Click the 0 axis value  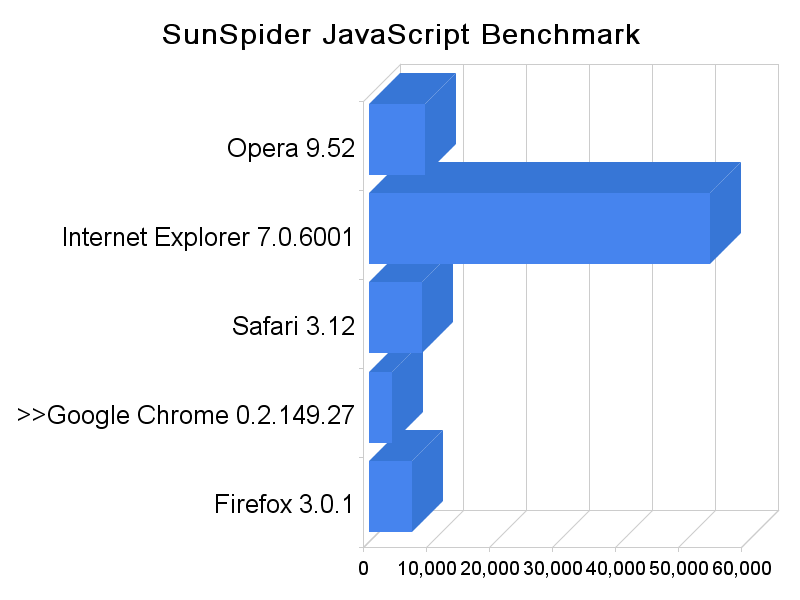click(363, 568)
